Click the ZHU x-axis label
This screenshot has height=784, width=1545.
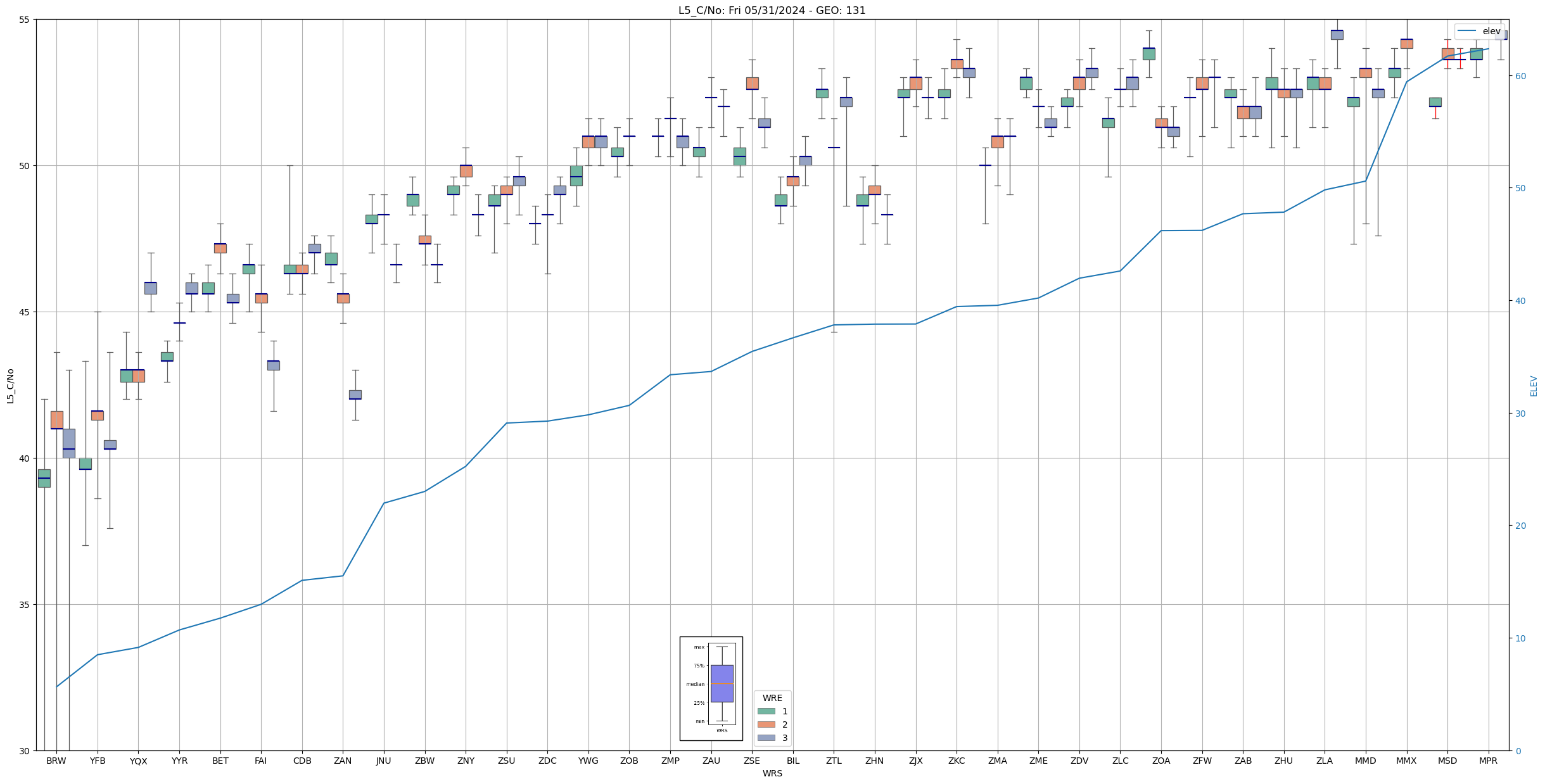click(1284, 761)
